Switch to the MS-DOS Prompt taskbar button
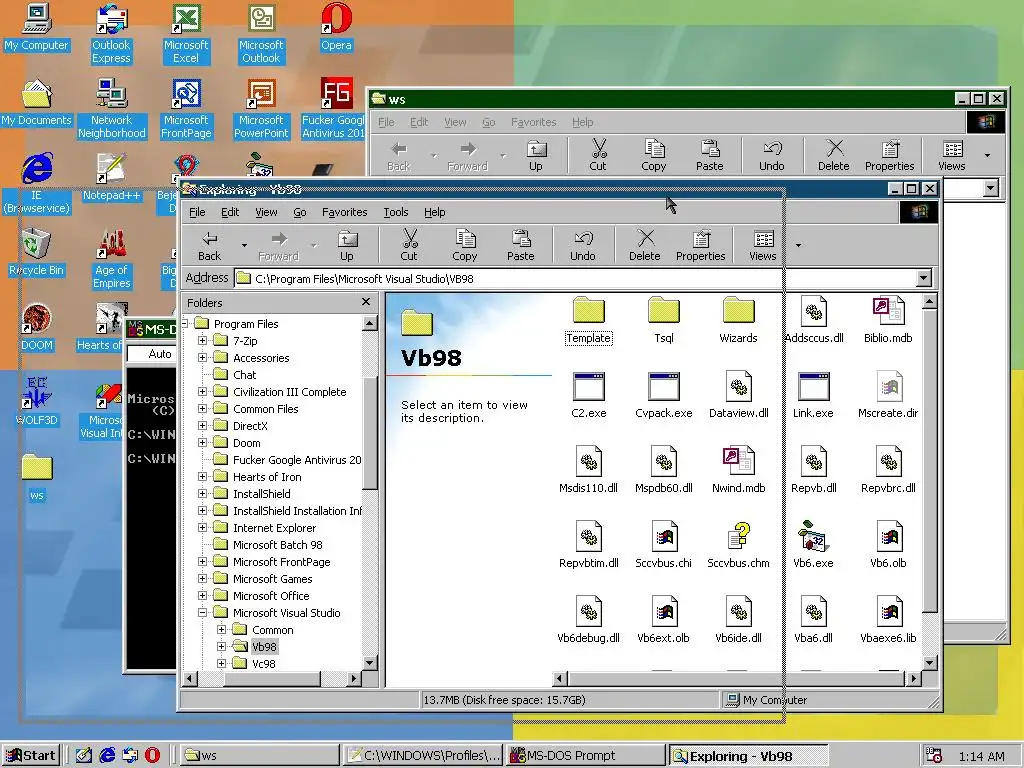The height and width of the screenshot is (768, 1024). pos(585,756)
